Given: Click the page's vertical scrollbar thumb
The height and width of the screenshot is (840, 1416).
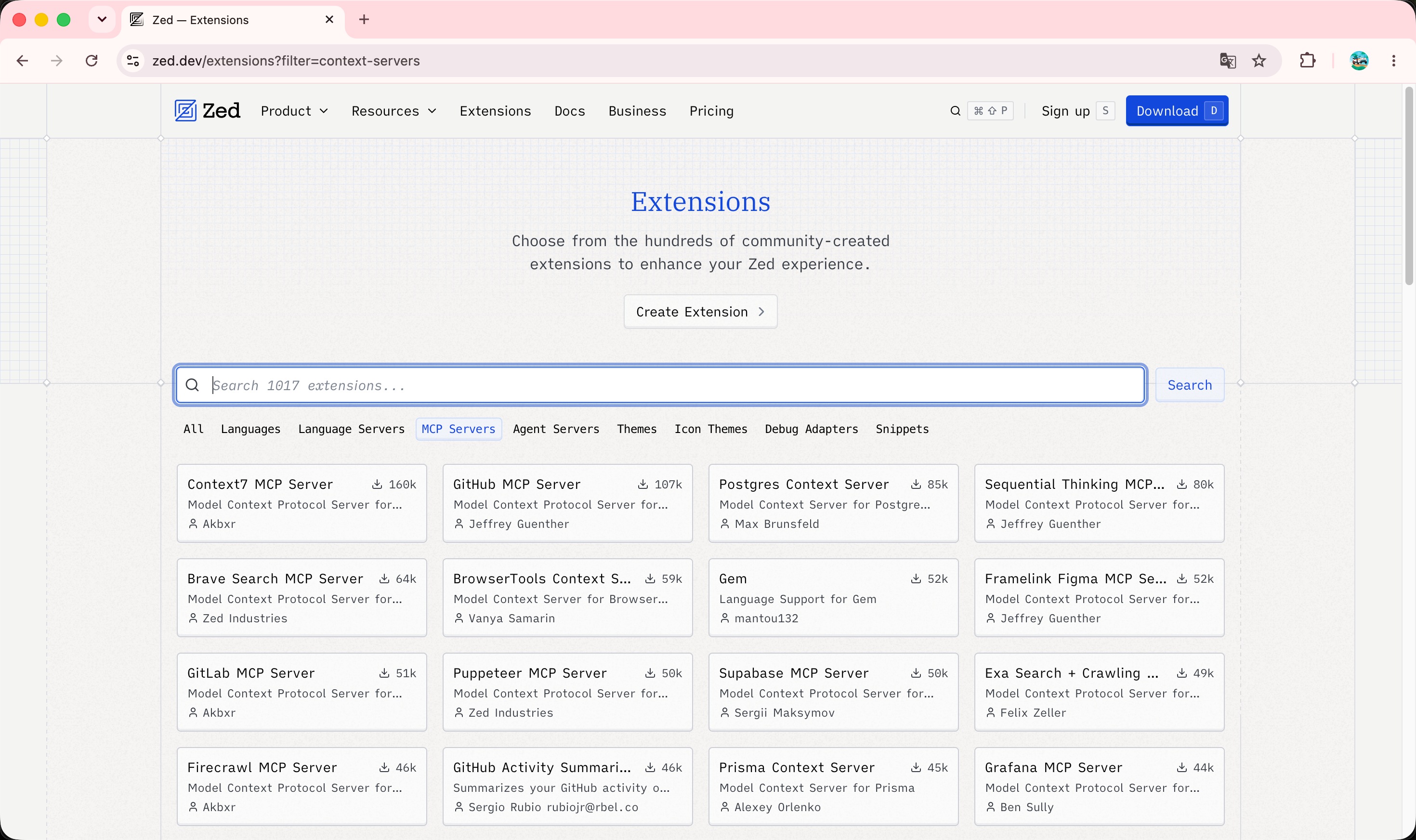Looking at the screenshot, I should [x=1409, y=185].
